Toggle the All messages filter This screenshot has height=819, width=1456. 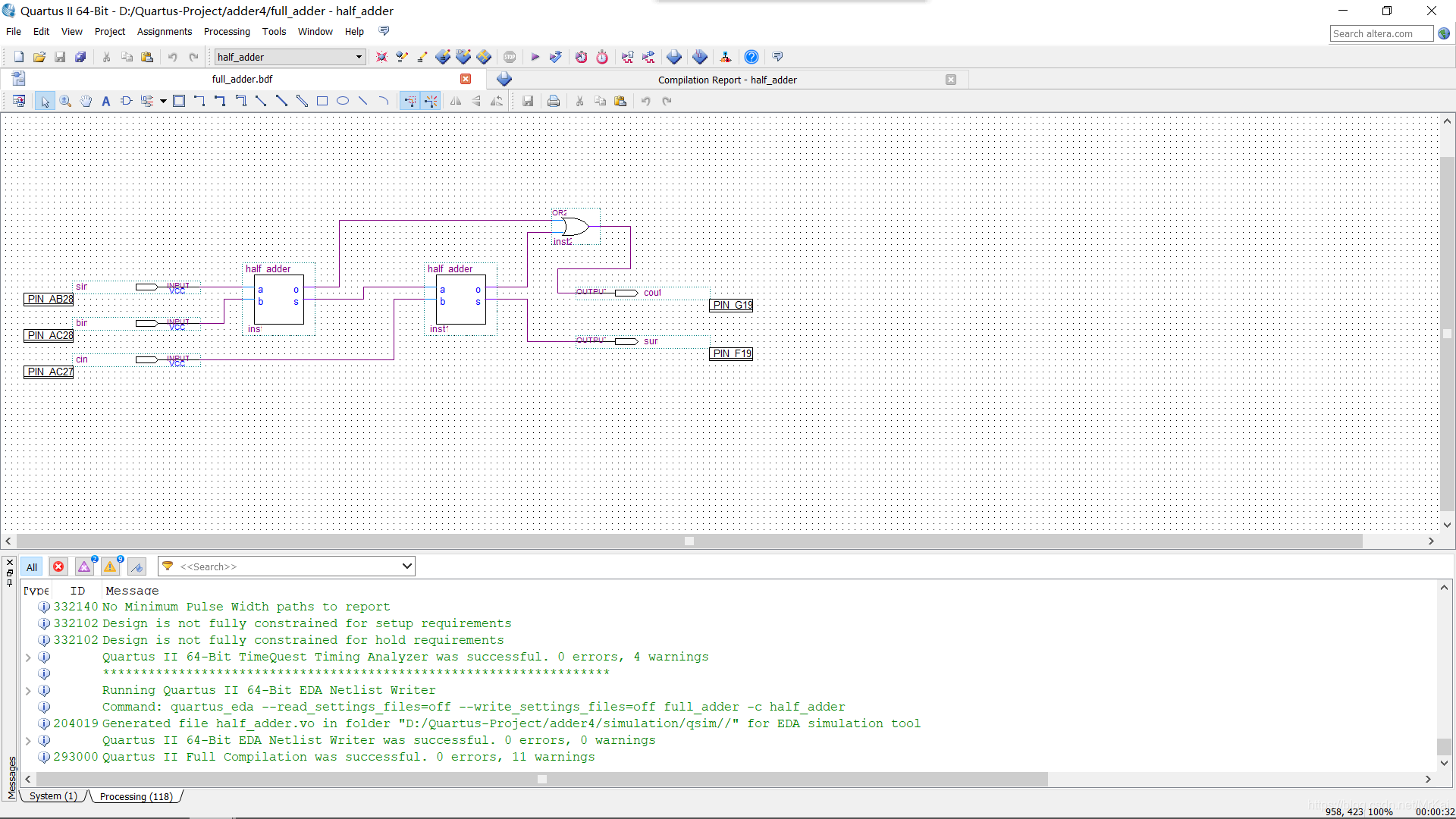(32, 566)
